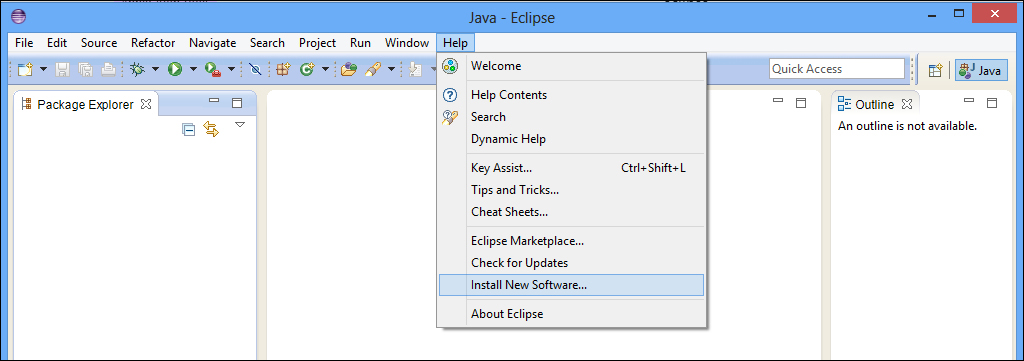Click the Run External Tools icon

213,69
